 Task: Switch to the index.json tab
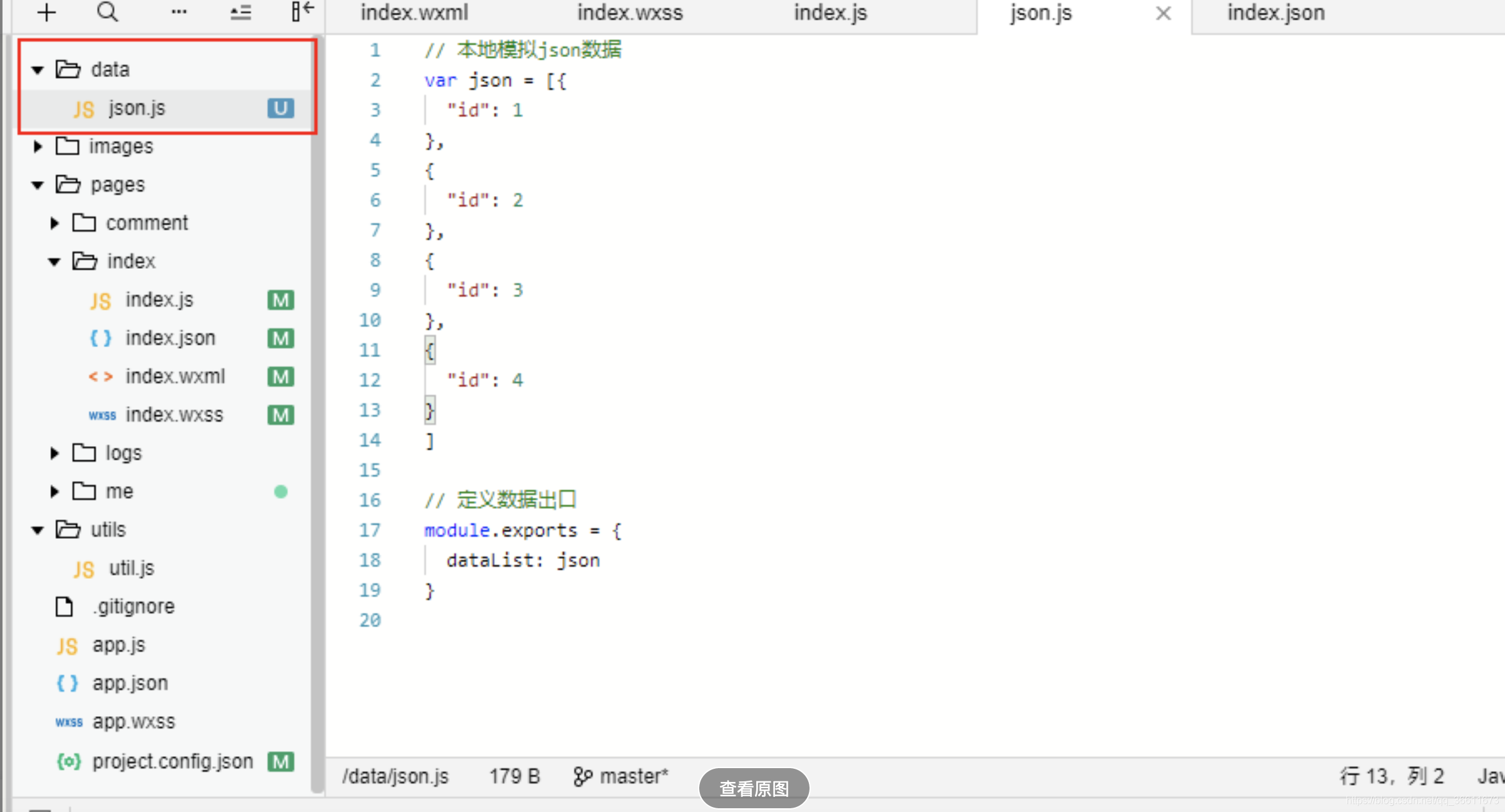1276,13
